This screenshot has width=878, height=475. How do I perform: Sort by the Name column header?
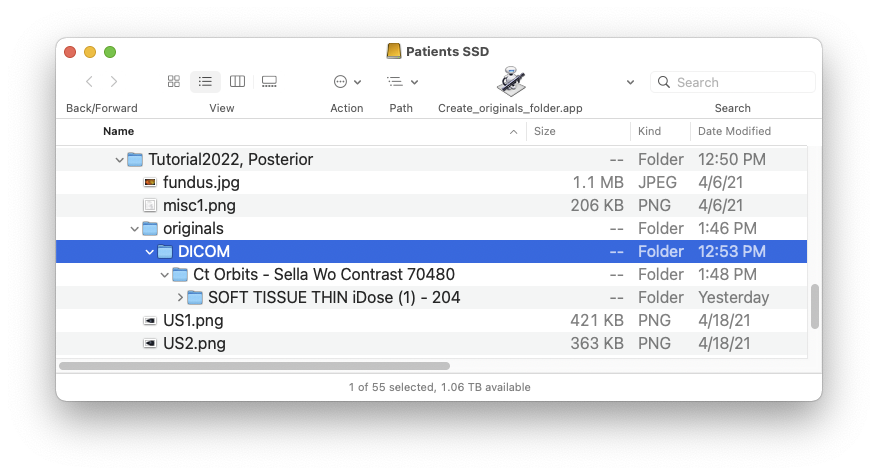coord(118,131)
